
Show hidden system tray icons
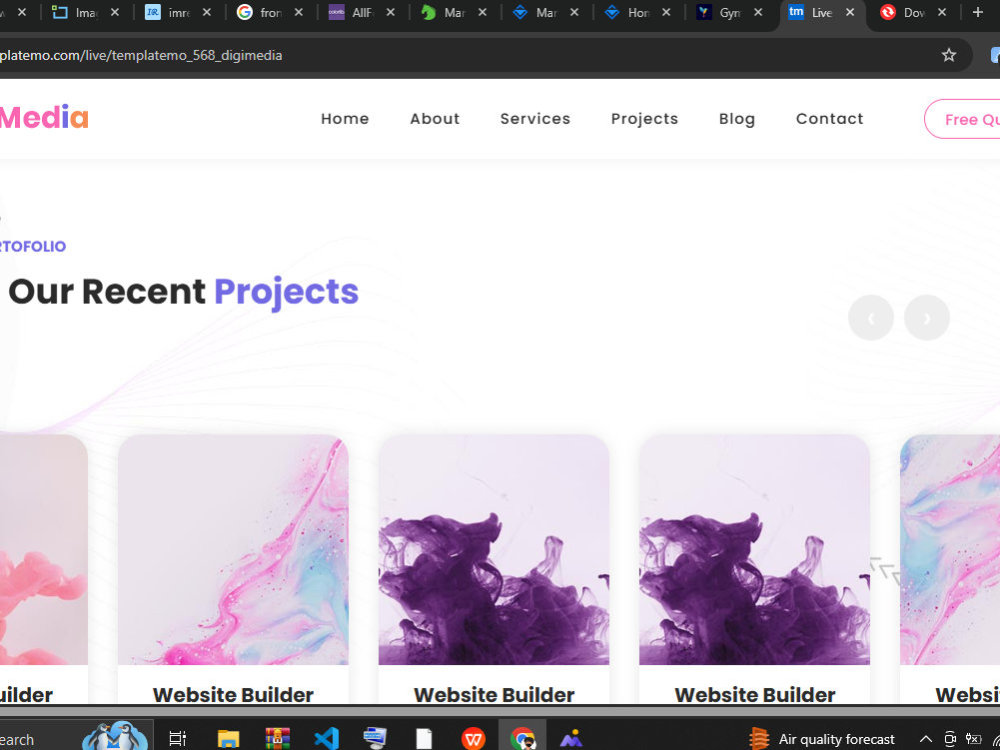(x=925, y=739)
